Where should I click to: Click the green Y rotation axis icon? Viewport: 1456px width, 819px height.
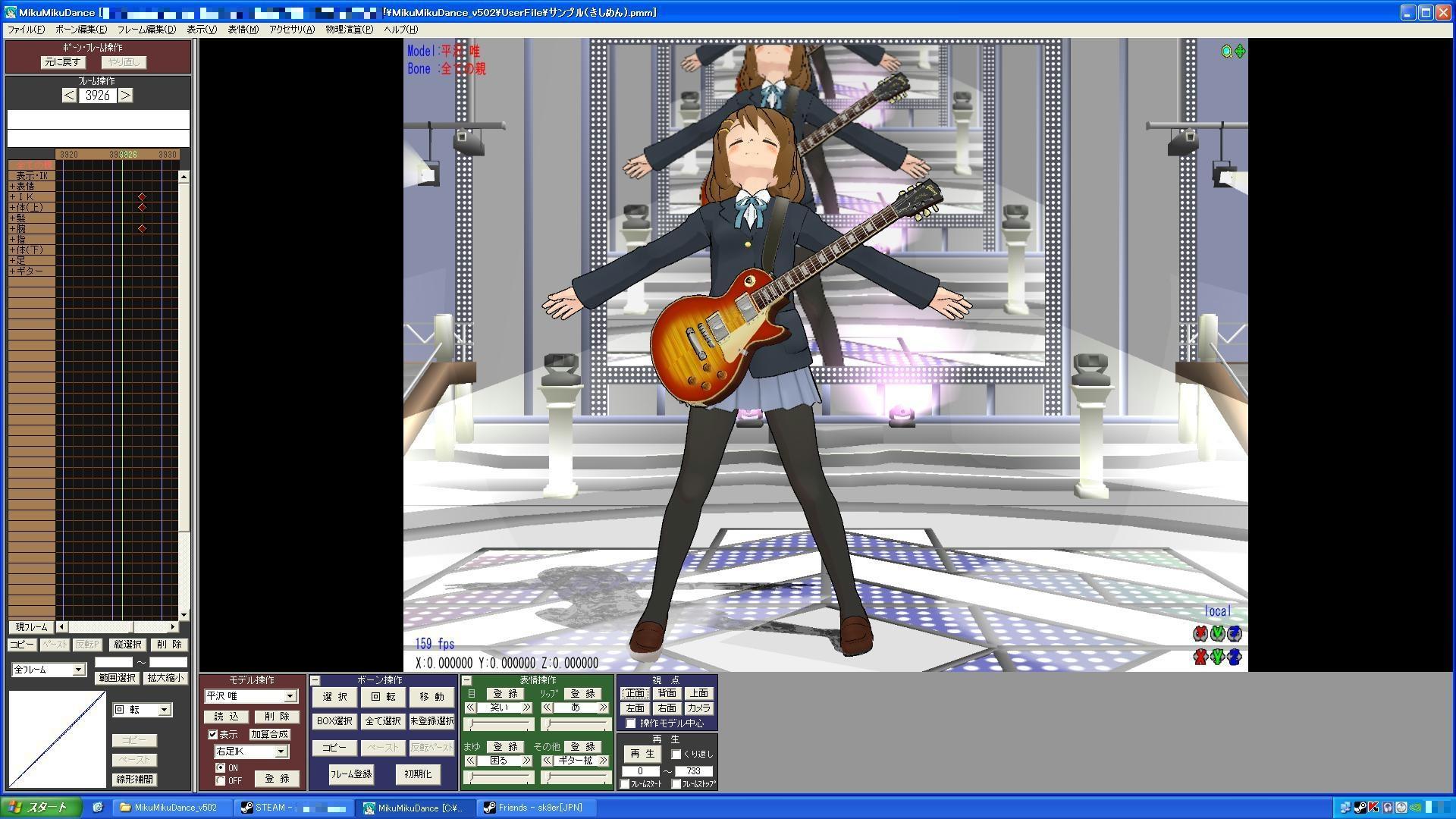coord(1218,633)
